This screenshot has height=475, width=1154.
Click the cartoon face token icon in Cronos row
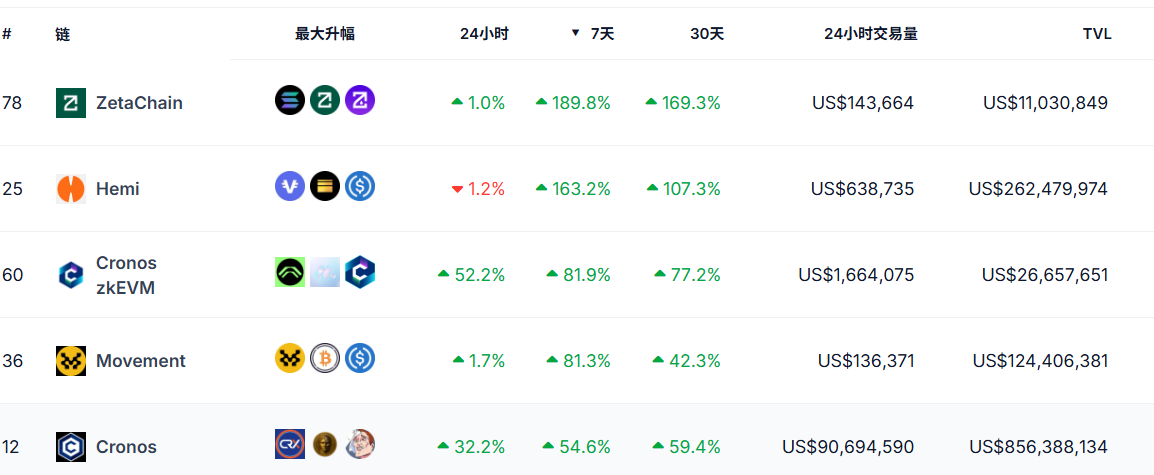(360, 444)
